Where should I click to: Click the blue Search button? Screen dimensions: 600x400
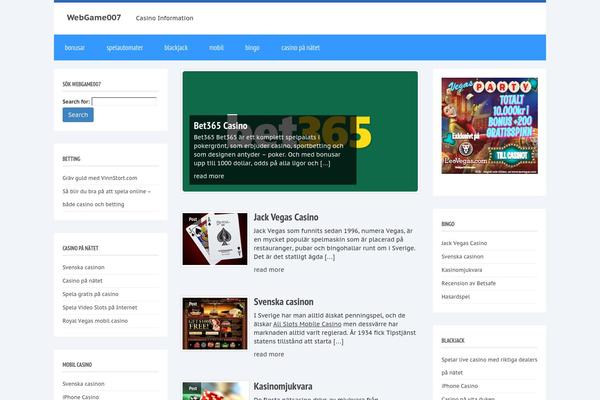coord(78,115)
